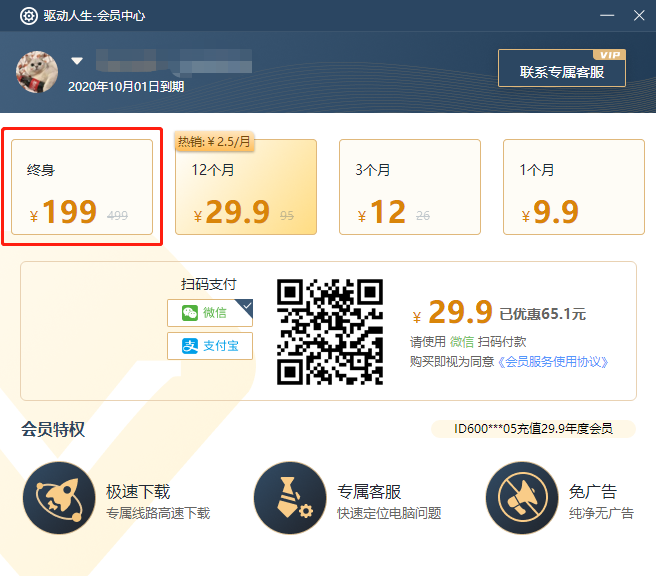Click the payment QR code

[x=330, y=332]
